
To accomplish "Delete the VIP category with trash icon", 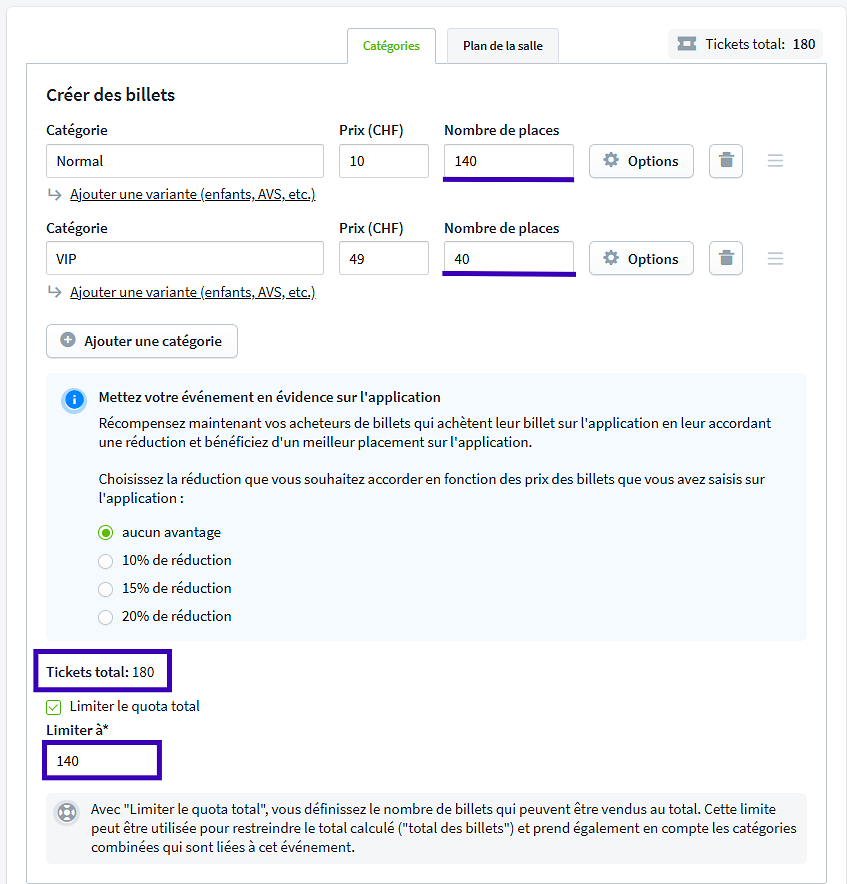I will (x=726, y=259).
